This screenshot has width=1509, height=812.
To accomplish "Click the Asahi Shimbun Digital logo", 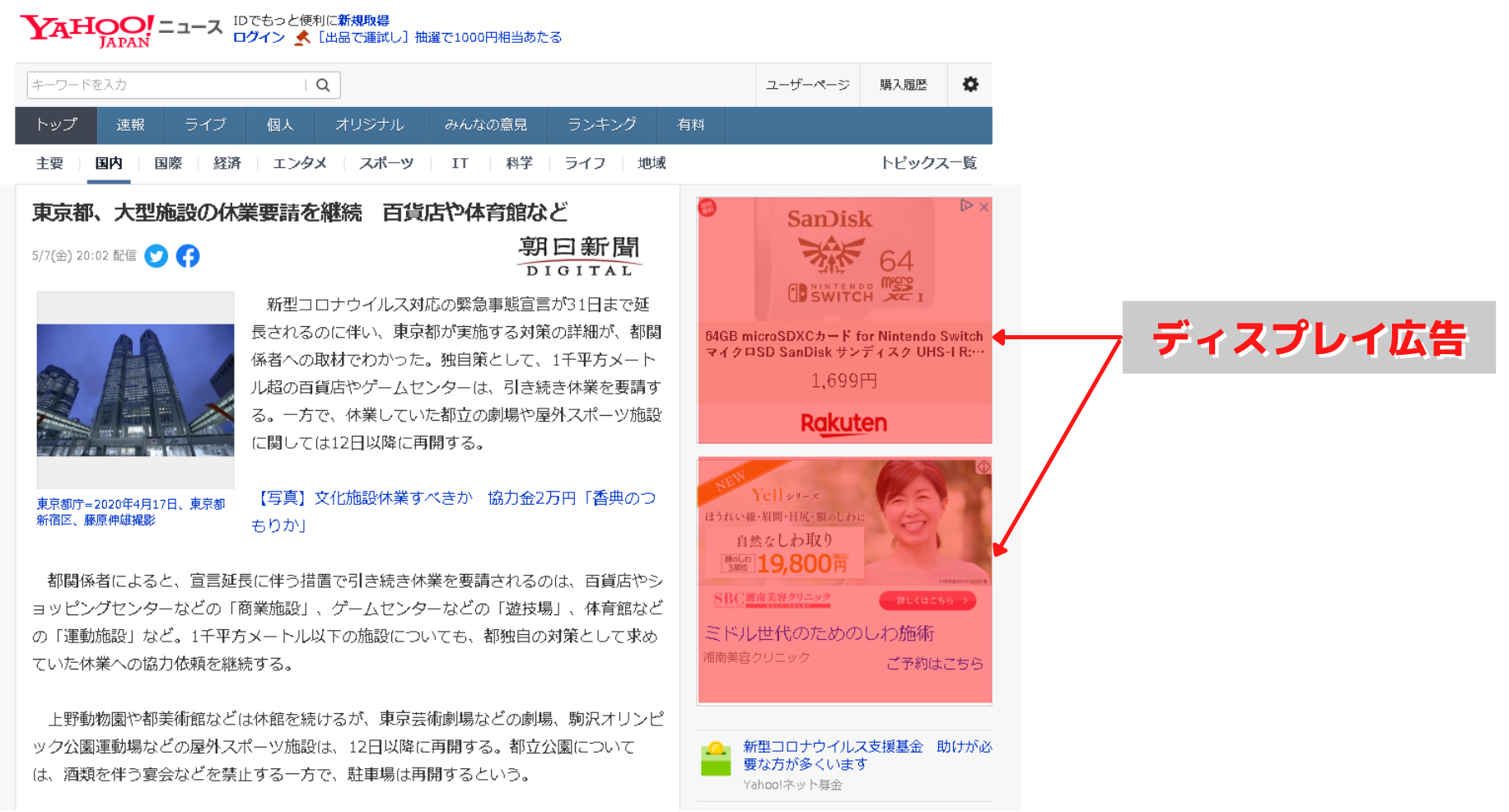I will coord(579,256).
